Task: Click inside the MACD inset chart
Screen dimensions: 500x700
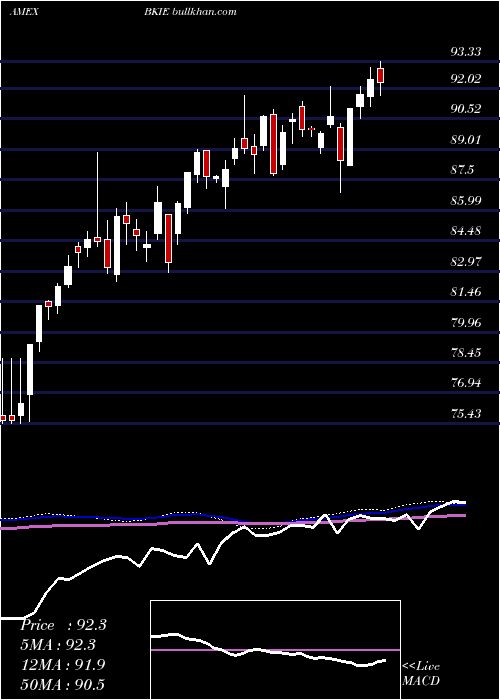Action: click(x=275, y=650)
